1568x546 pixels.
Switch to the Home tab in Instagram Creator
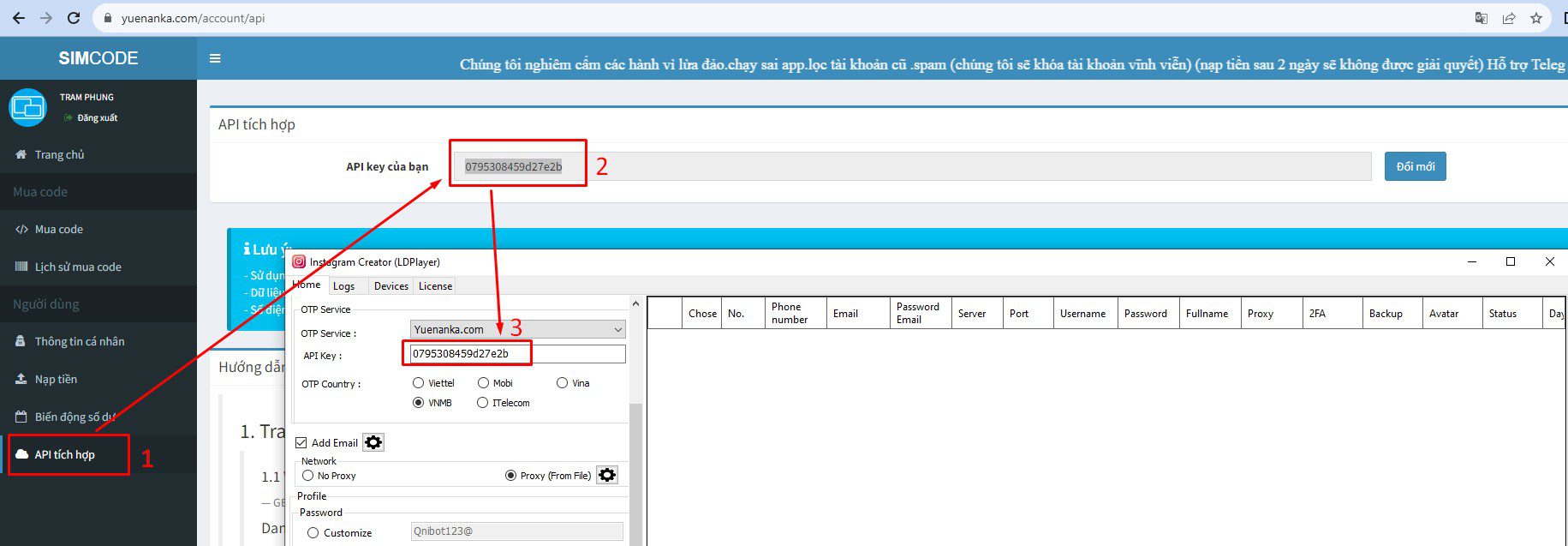pyautogui.click(x=307, y=285)
